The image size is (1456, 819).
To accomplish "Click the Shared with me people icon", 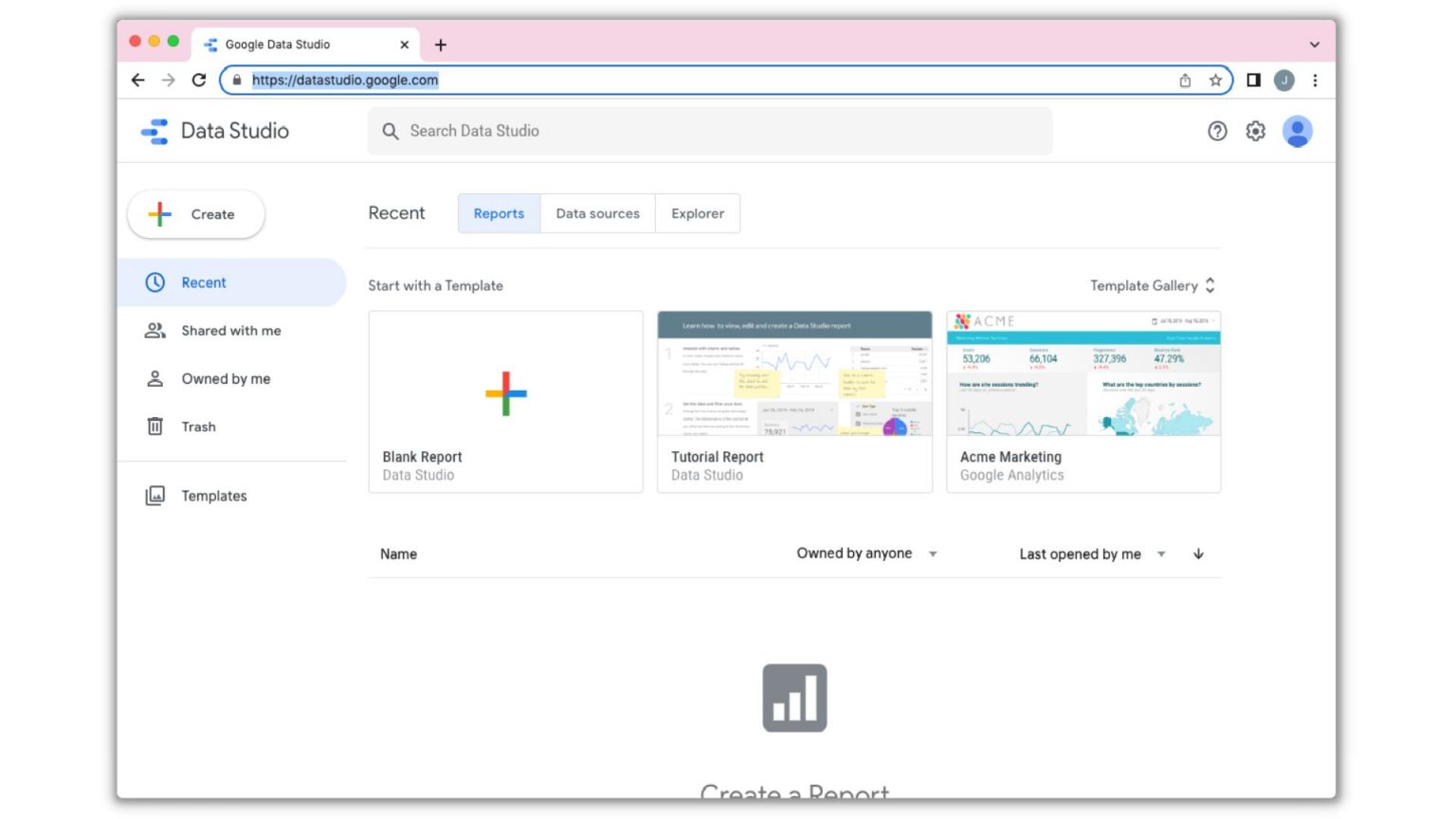I will click(x=155, y=331).
